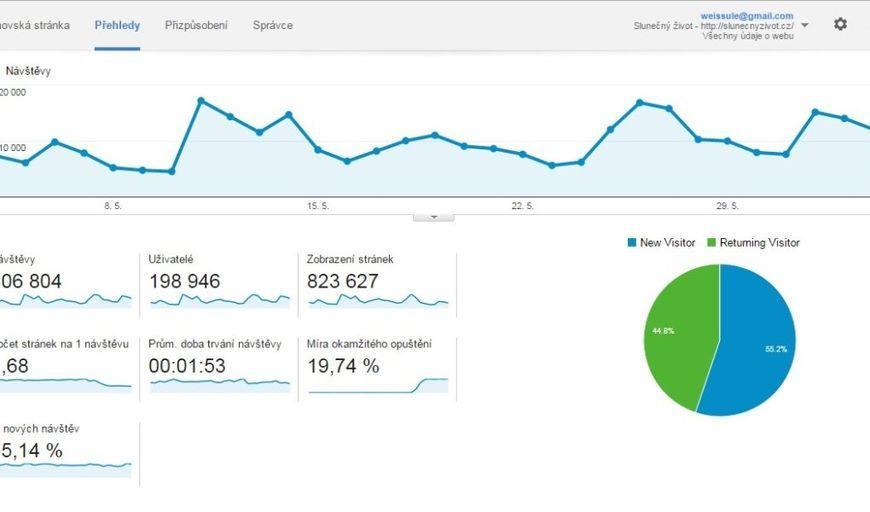The height and width of the screenshot is (512, 870).
Task: Click the green Returning Visitor legend square
Action: [712, 243]
